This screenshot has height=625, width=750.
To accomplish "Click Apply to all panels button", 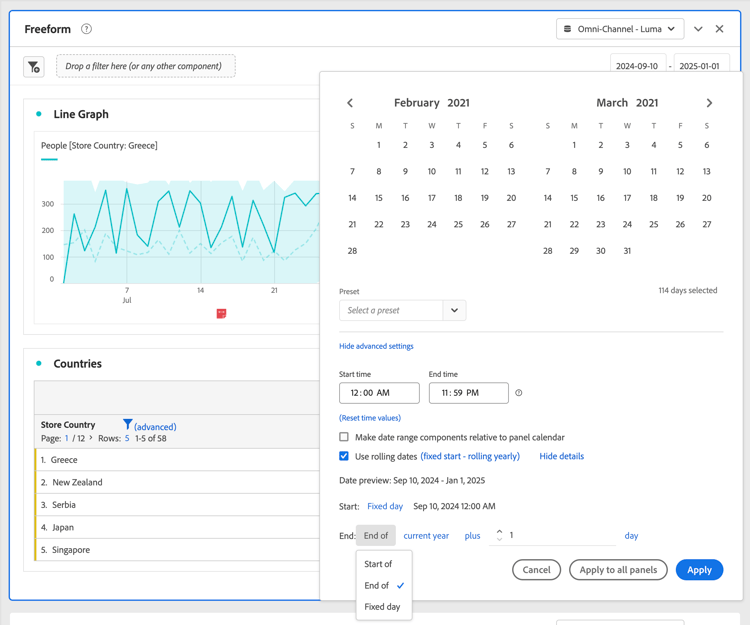I will point(618,570).
